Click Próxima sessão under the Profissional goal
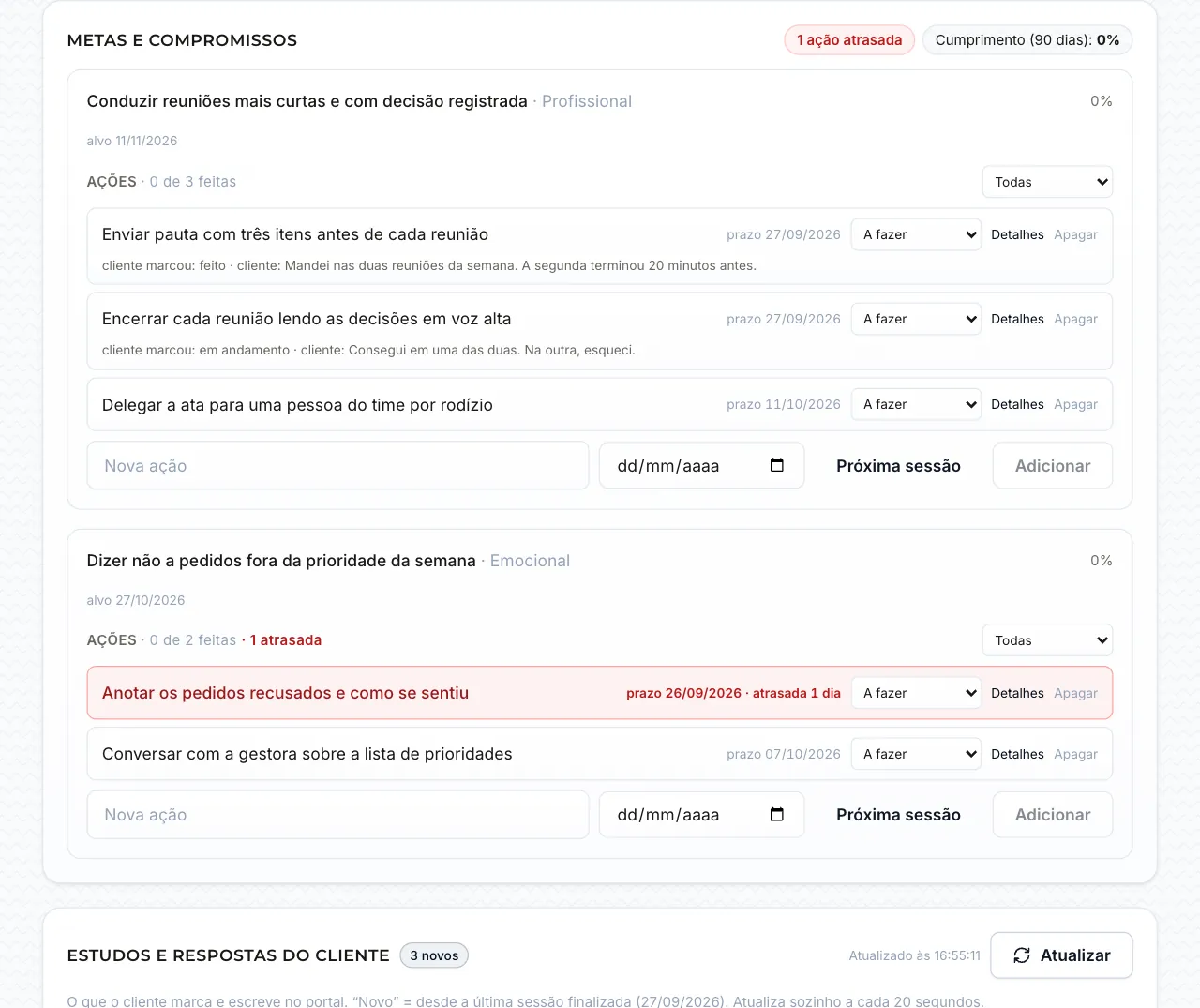This screenshot has width=1200, height=1008. tap(898, 466)
